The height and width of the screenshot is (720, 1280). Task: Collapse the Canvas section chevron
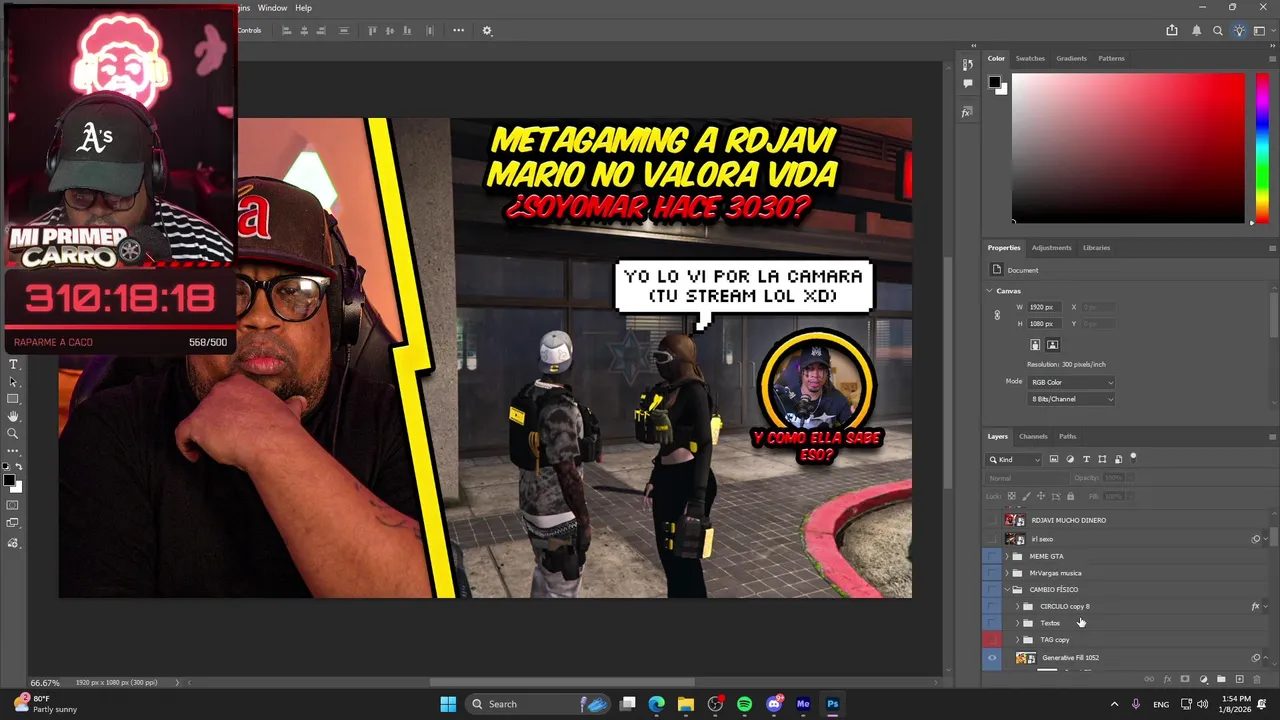tap(989, 291)
